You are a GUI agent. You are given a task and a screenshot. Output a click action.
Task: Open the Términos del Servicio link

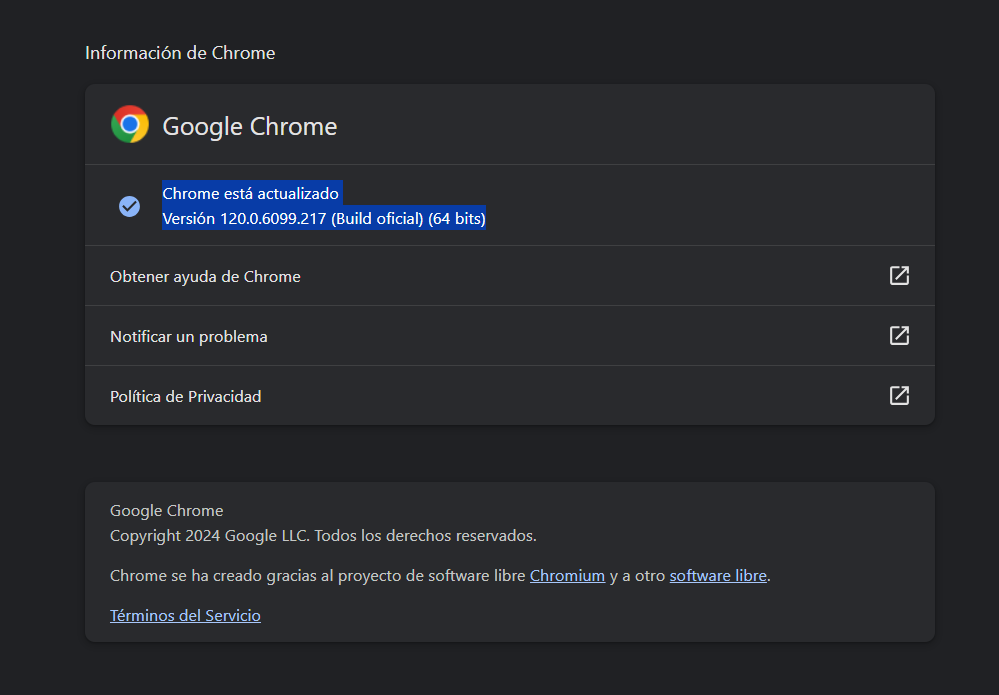coord(185,615)
